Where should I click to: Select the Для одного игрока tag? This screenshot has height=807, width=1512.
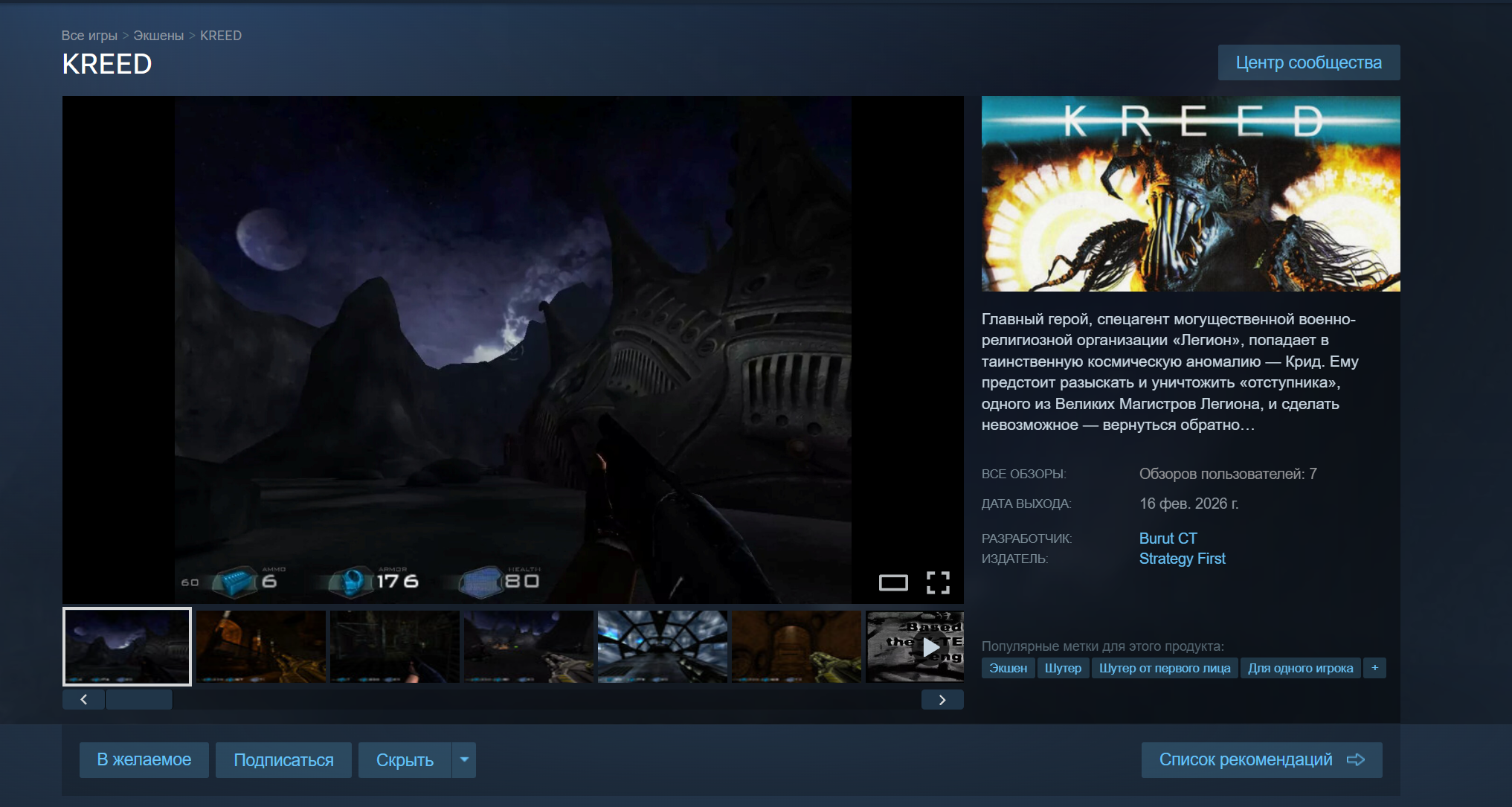1300,668
